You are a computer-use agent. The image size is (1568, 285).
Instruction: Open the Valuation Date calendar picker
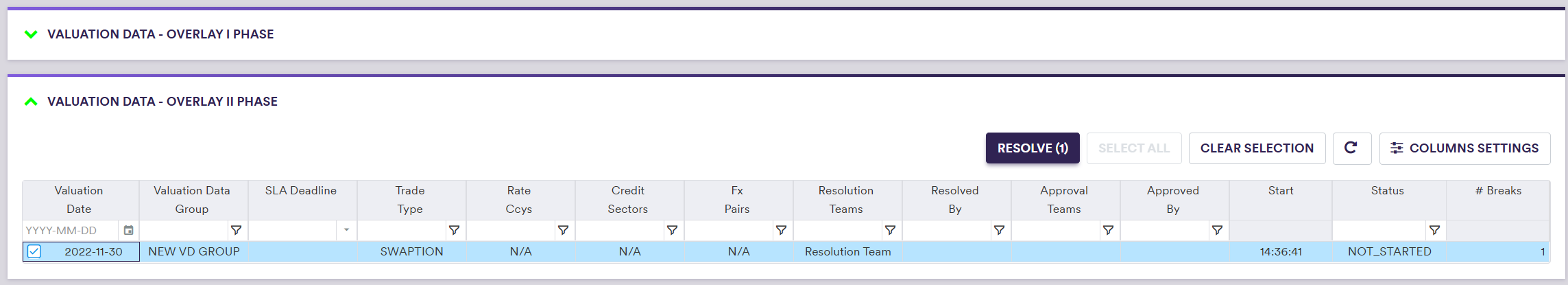pos(128,230)
